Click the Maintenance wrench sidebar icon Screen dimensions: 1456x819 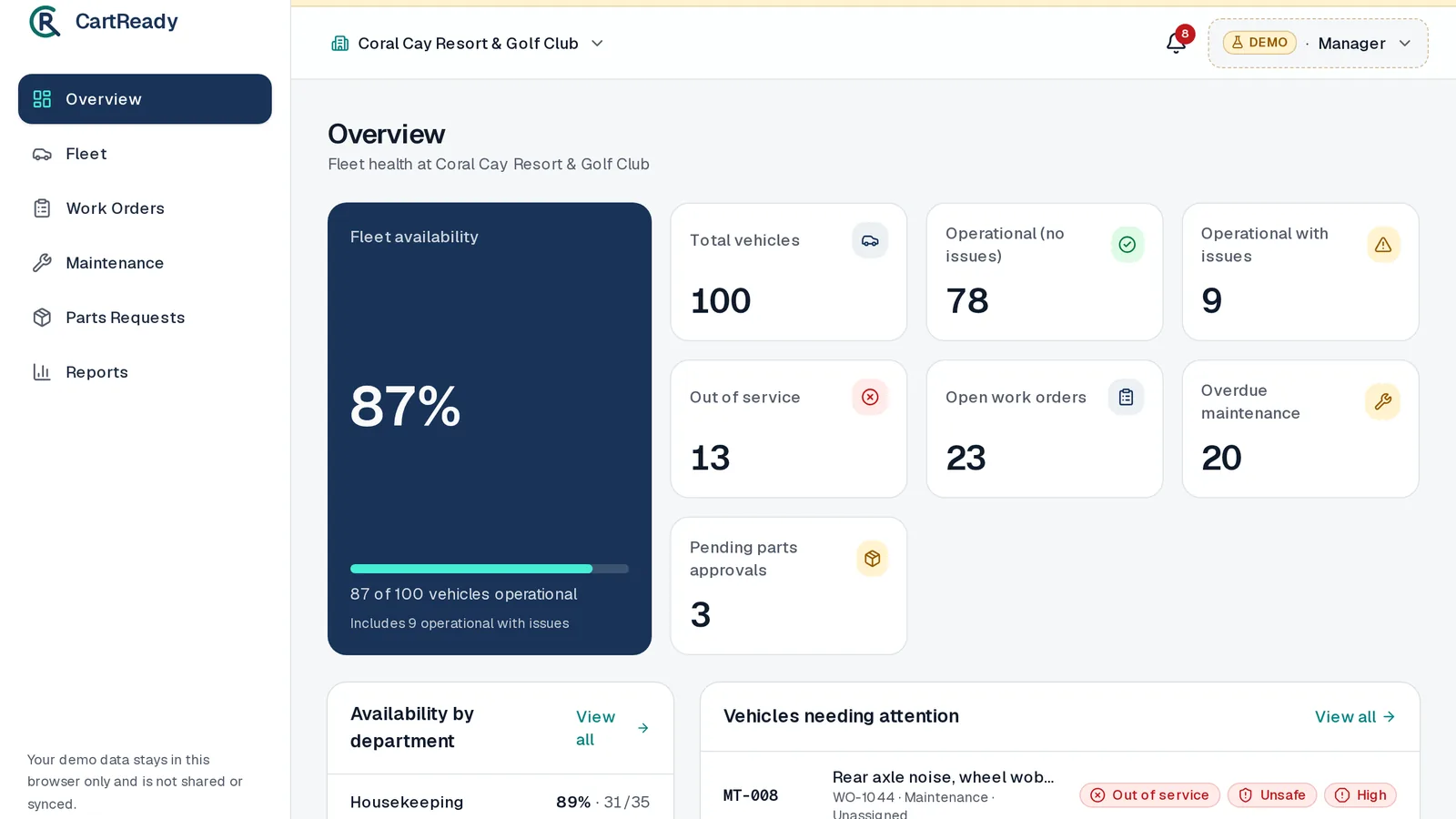click(x=42, y=263)
